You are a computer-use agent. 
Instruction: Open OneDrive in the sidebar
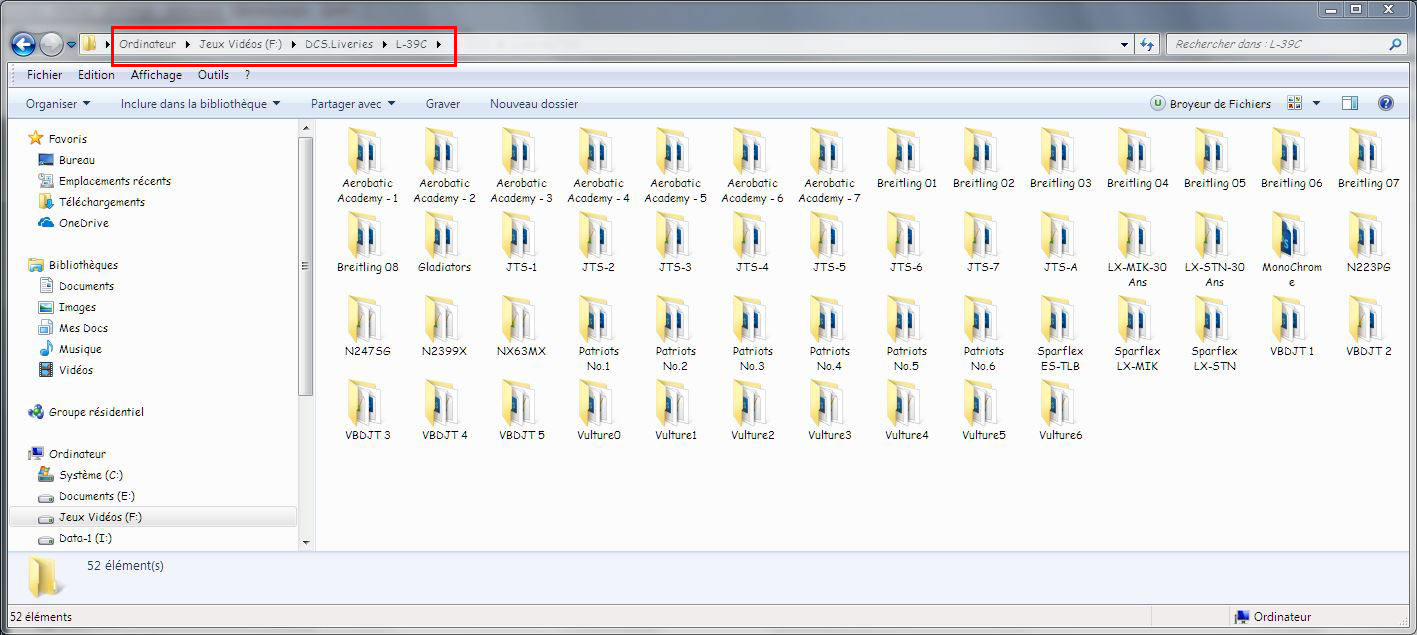pos(84,223)
